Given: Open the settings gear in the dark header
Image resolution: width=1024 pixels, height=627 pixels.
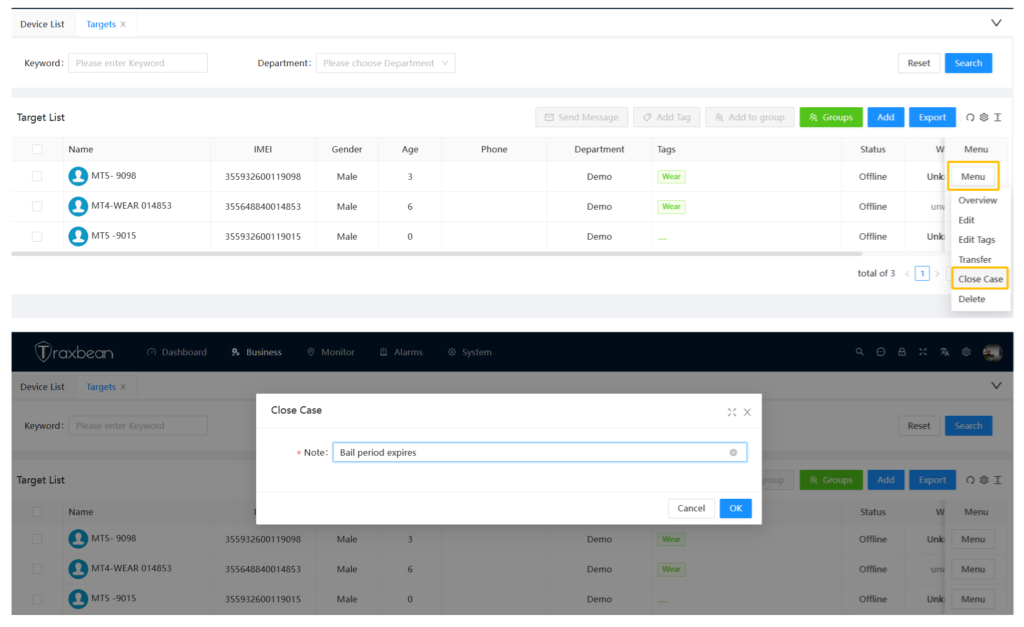Looking at the screenshot, I should coord(966,352).
